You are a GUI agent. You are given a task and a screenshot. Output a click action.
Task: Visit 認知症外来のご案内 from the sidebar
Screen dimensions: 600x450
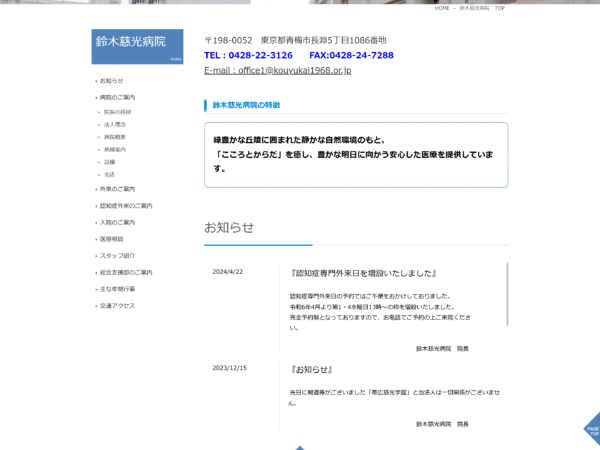click(126, 206)
